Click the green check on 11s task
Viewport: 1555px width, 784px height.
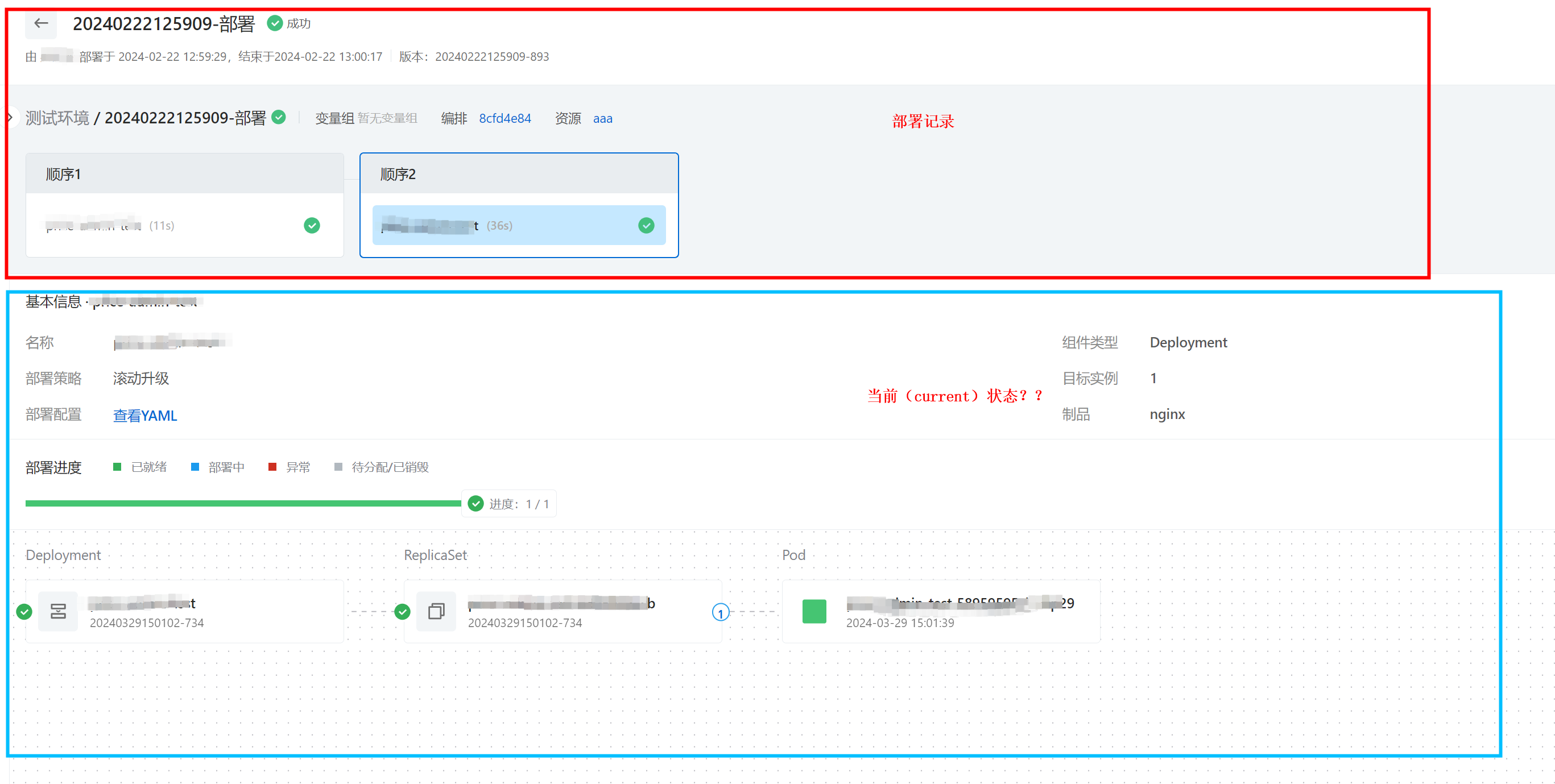(312, 226)
